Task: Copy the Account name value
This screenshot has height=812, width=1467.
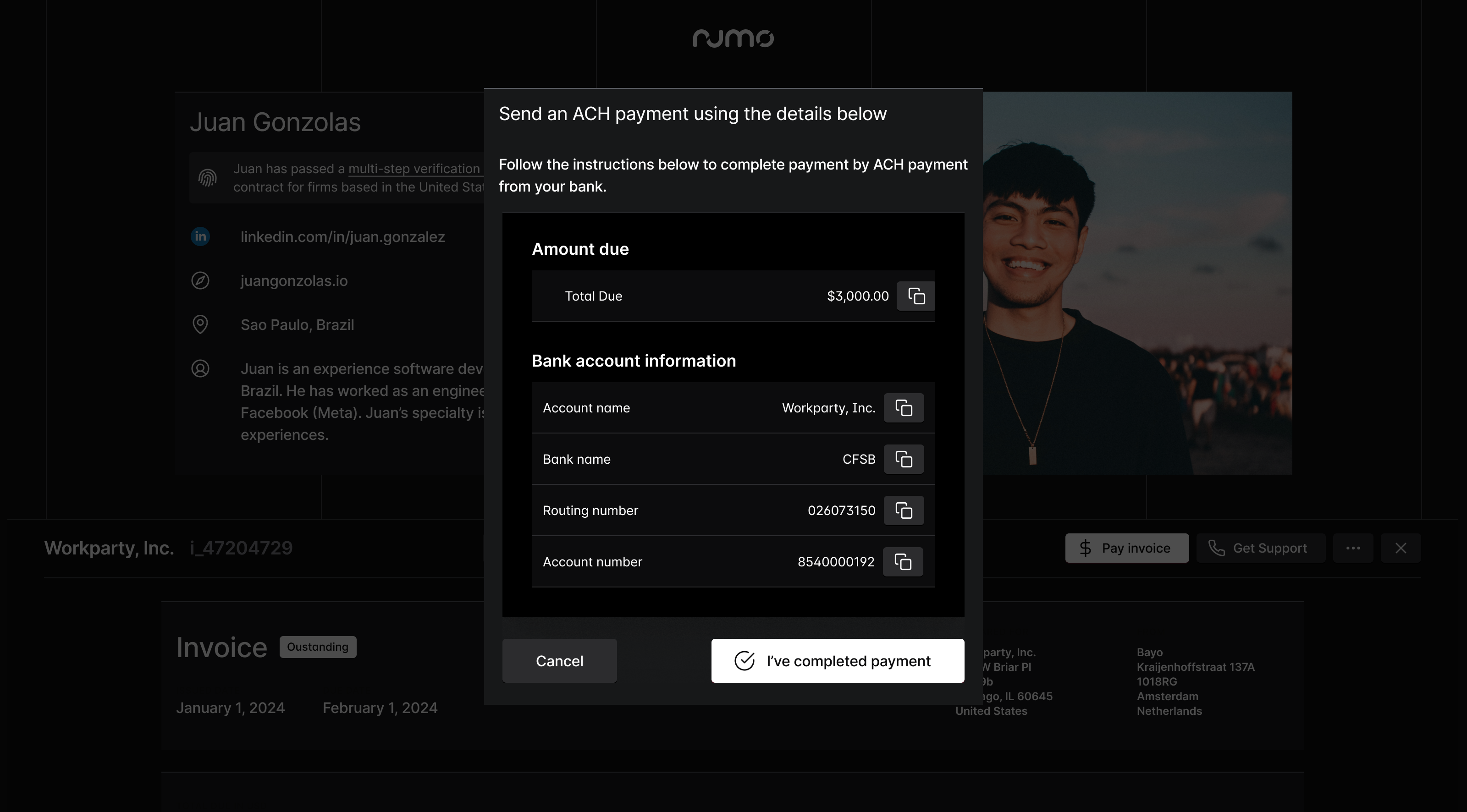Action: pos(904,408)
